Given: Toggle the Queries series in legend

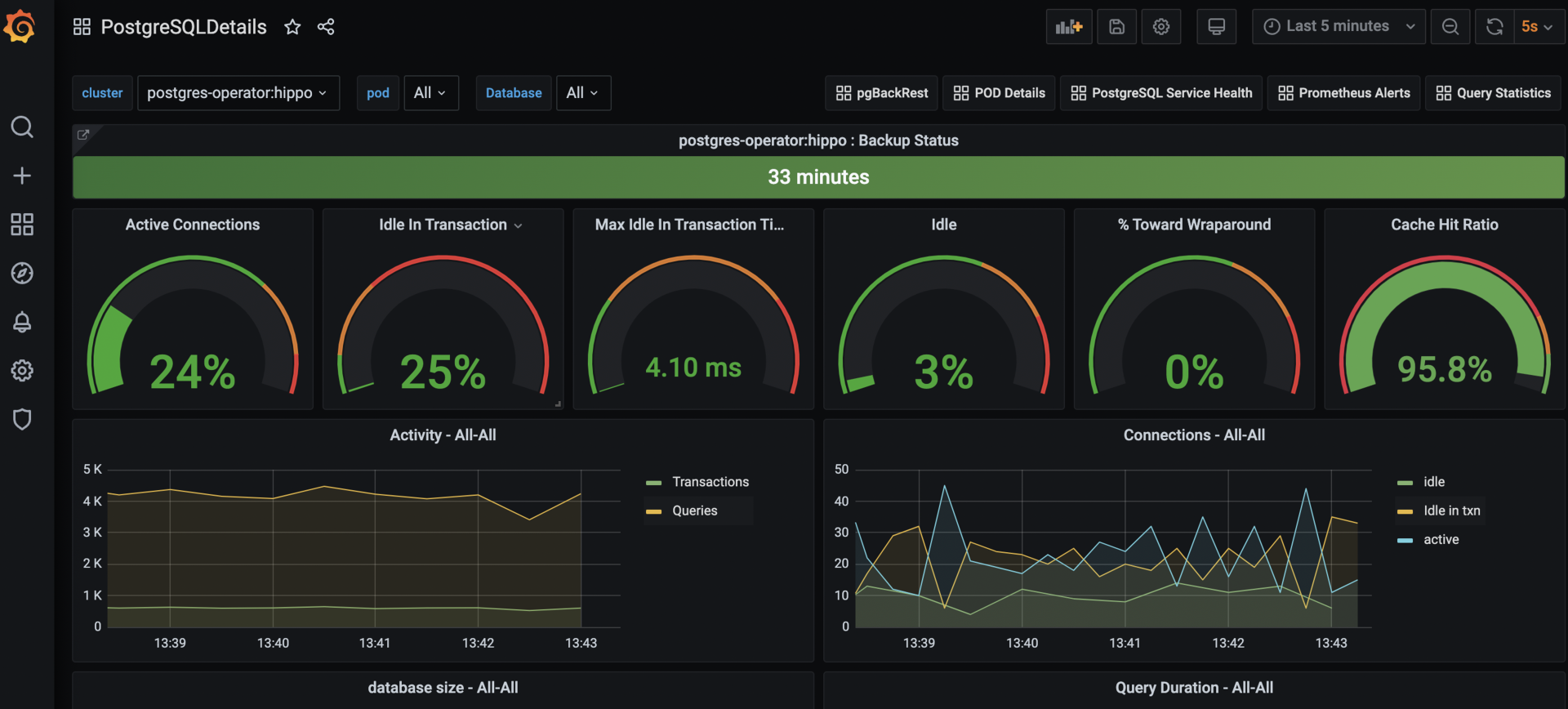Looking at the screenshot, I should click(x=694, y=511).
